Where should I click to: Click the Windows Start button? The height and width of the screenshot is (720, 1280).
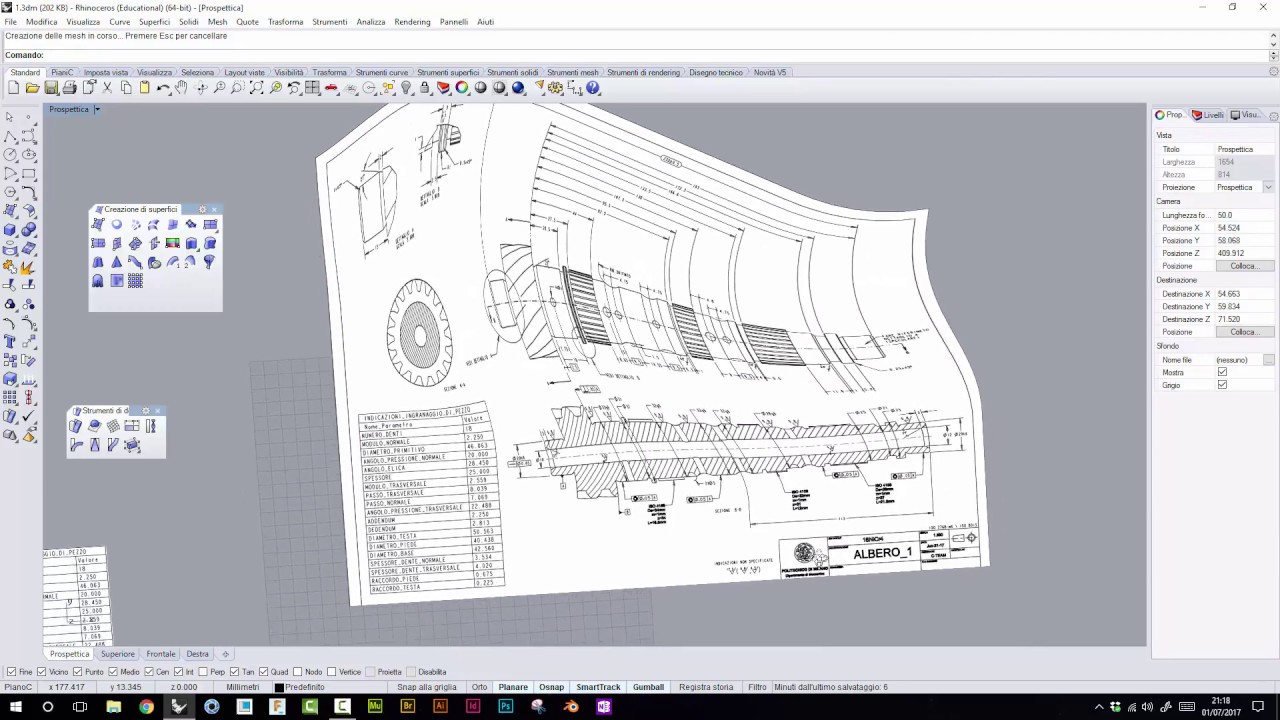16,706
